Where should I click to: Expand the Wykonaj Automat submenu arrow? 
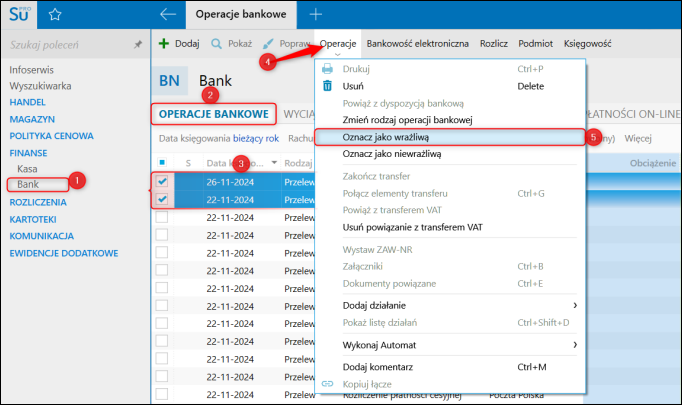tap(575, 345)
